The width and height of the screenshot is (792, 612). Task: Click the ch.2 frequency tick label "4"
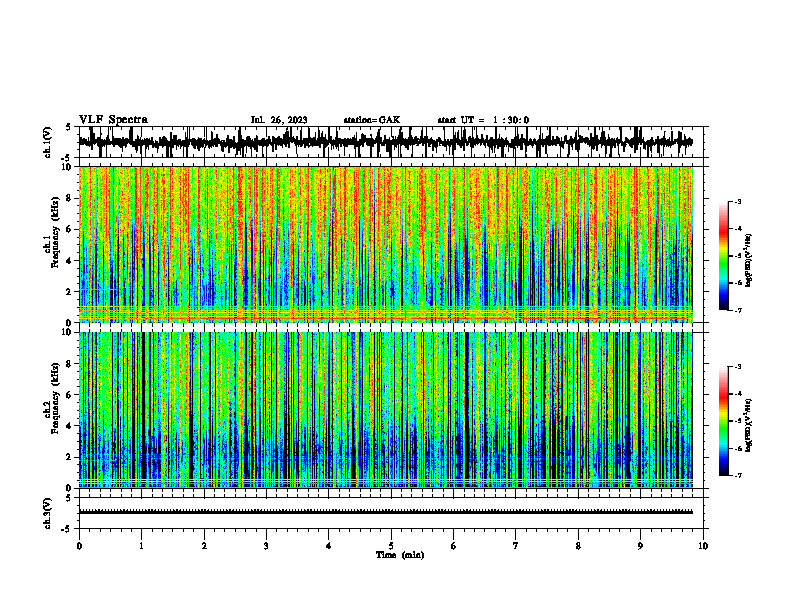pos(69,426)
